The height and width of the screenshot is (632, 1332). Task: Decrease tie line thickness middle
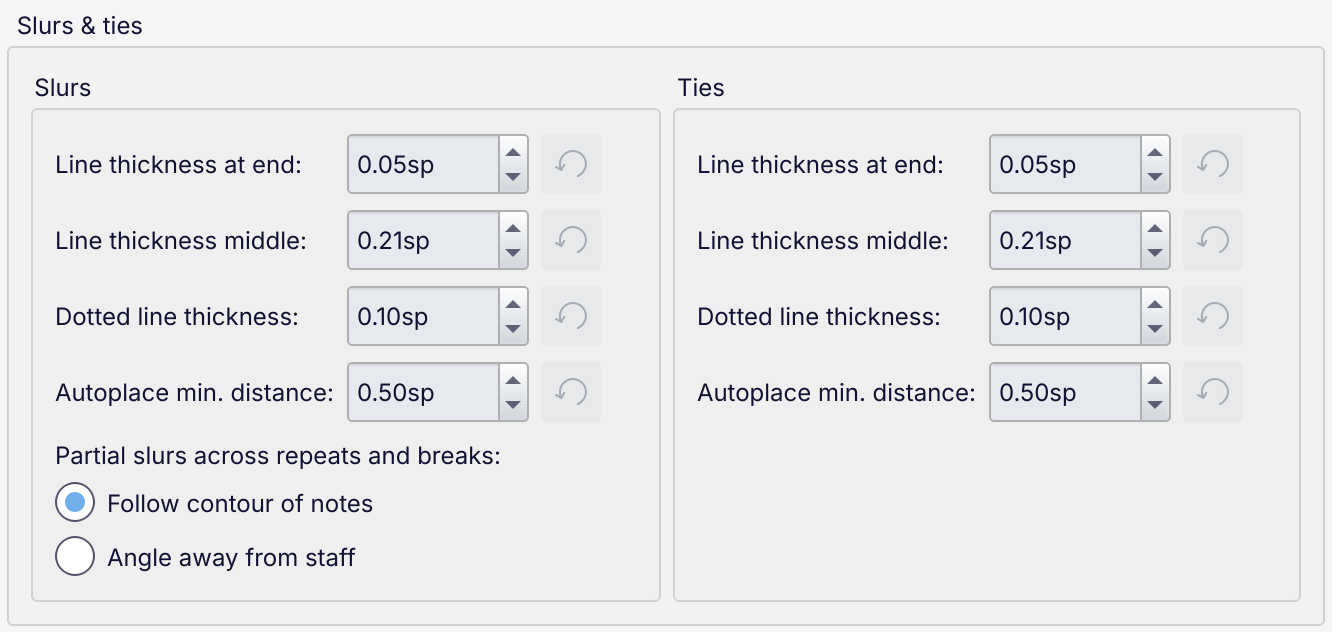[x=1155, y=253]
